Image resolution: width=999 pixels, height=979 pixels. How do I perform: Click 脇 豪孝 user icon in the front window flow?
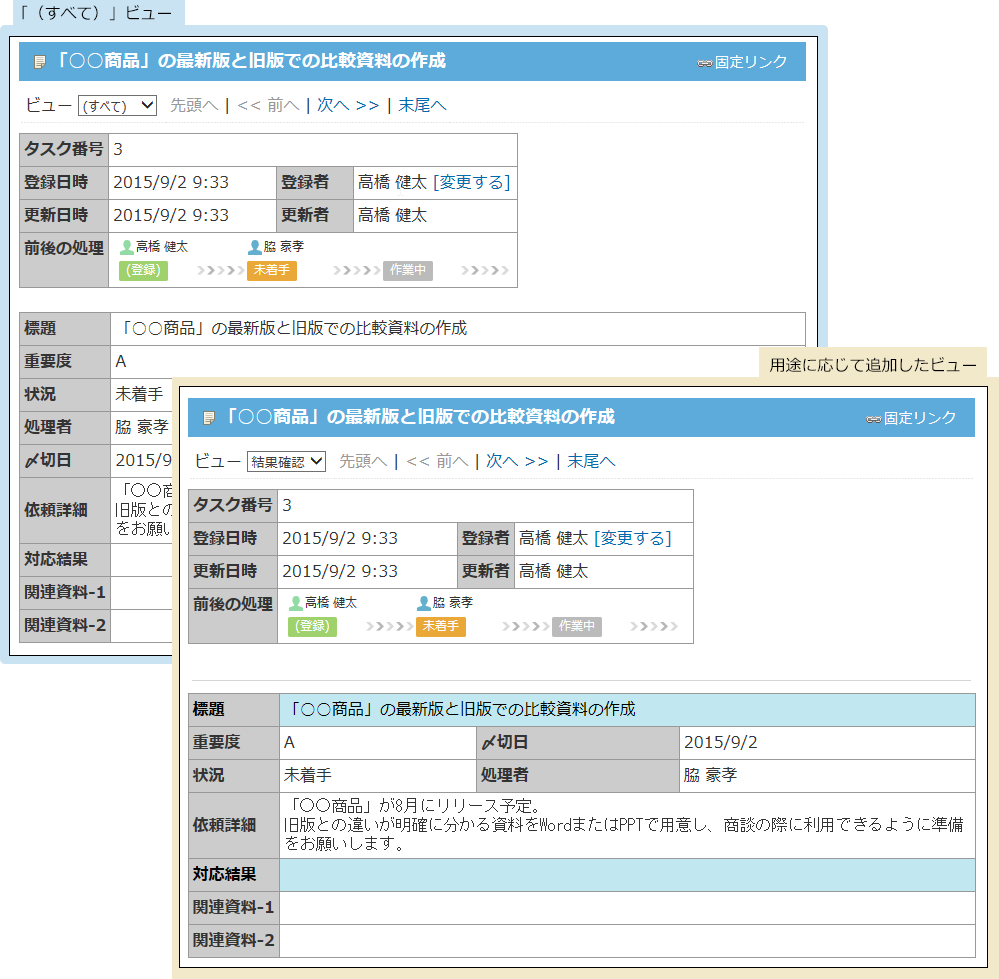[x=424, y=603]
